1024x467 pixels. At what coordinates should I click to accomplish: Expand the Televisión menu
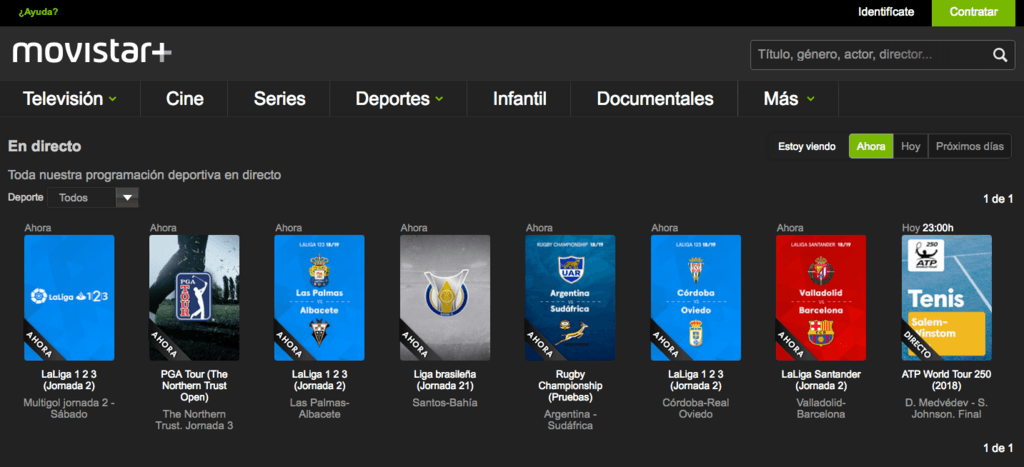(x=70, y=99)
